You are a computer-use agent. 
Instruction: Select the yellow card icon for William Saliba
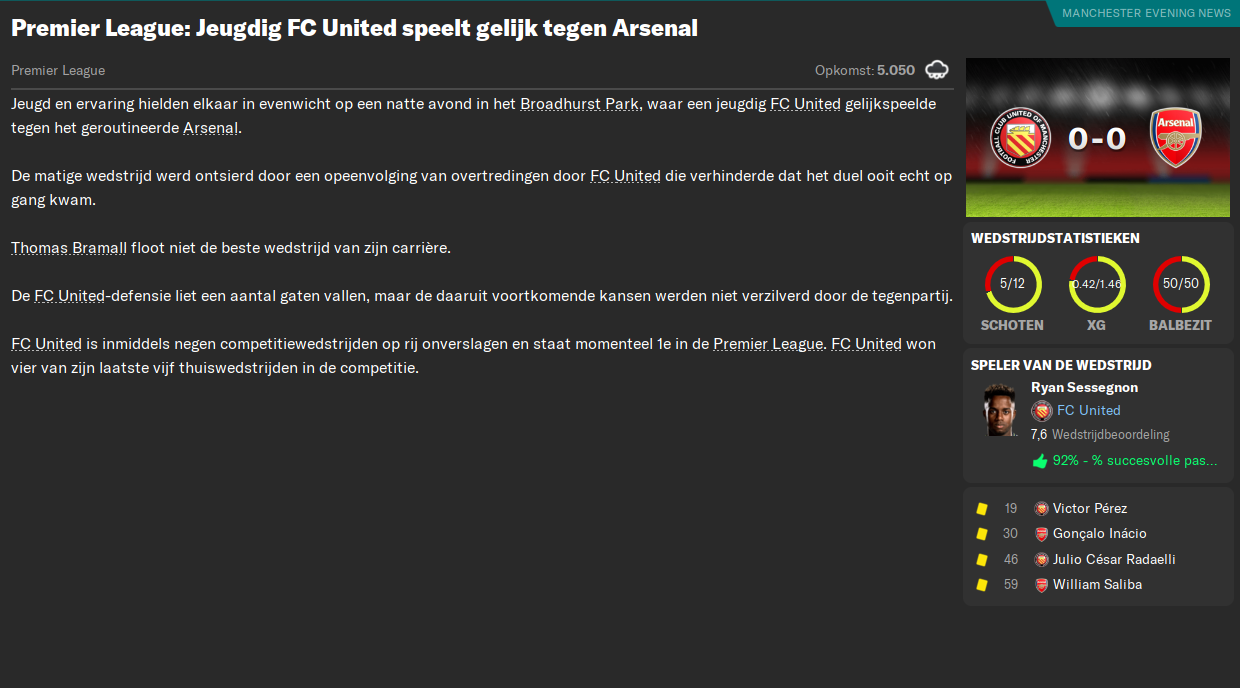coord(982,584)
